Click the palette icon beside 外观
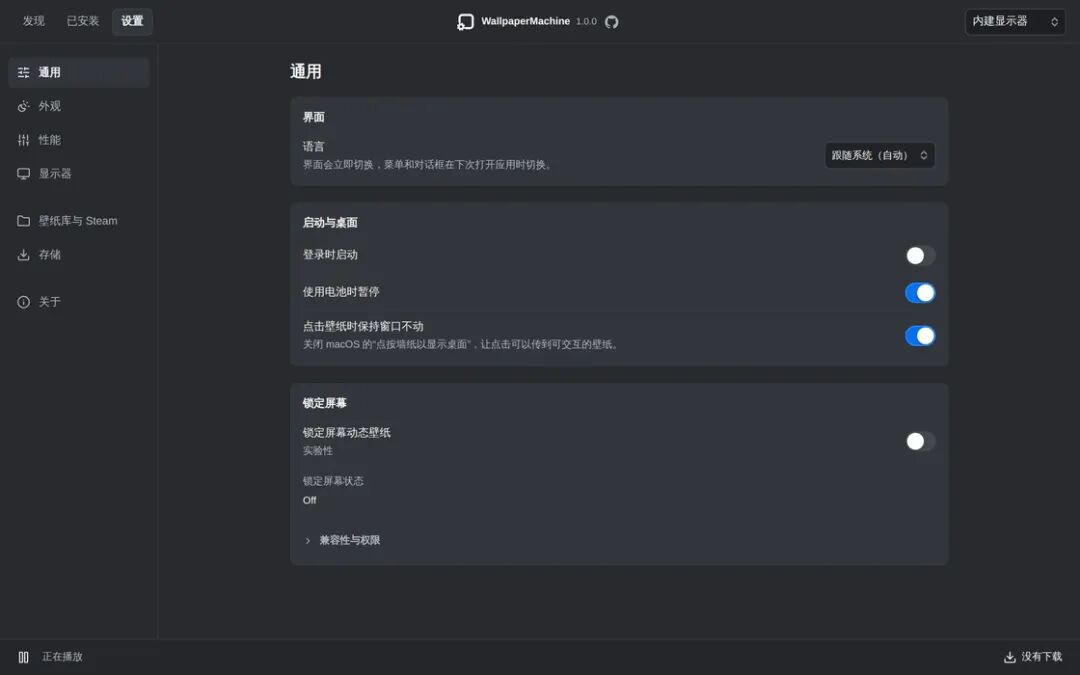Screen dimensions: 1080x675 click(23, 106)
